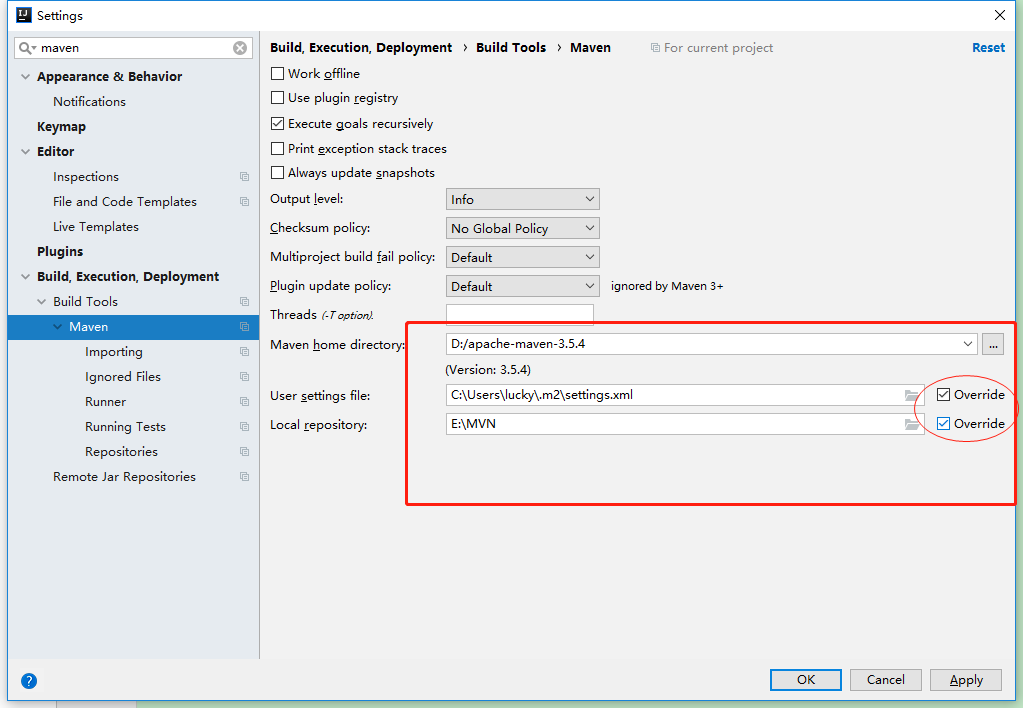Focus the Threads input field
The width and height of the screenshot is (1023, 708).
click(x=520, y=315)
